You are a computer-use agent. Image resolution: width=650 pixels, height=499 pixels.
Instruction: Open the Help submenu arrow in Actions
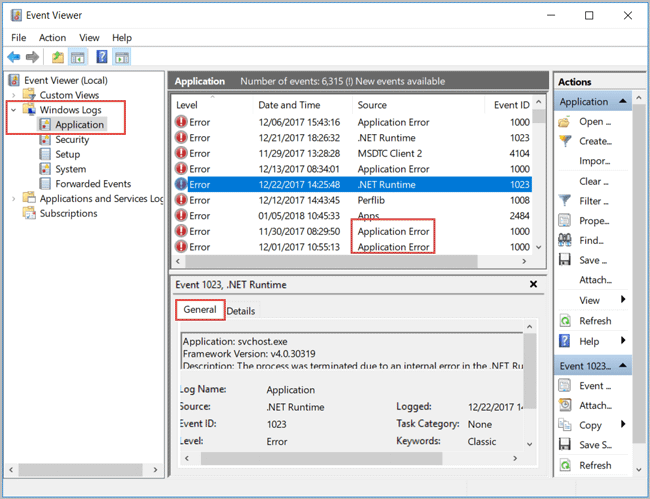623,340
